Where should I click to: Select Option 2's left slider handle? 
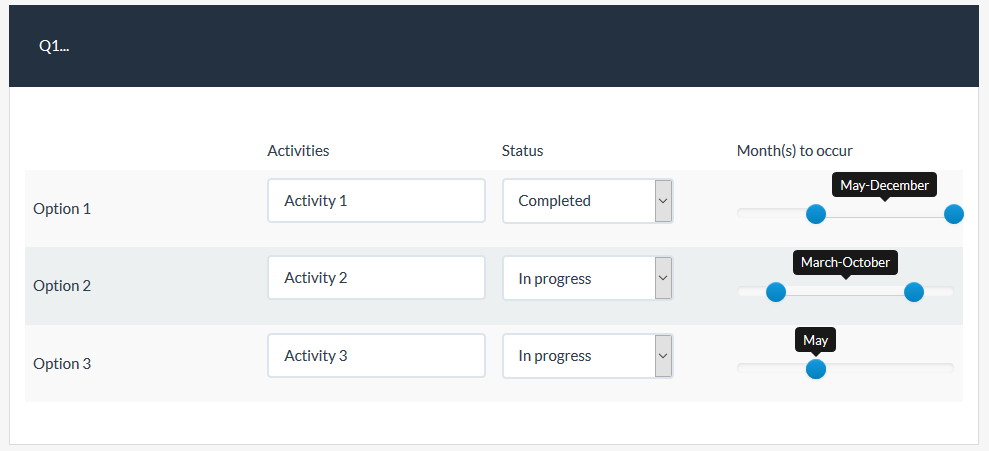pyautogui.click(x=775, y=292)
